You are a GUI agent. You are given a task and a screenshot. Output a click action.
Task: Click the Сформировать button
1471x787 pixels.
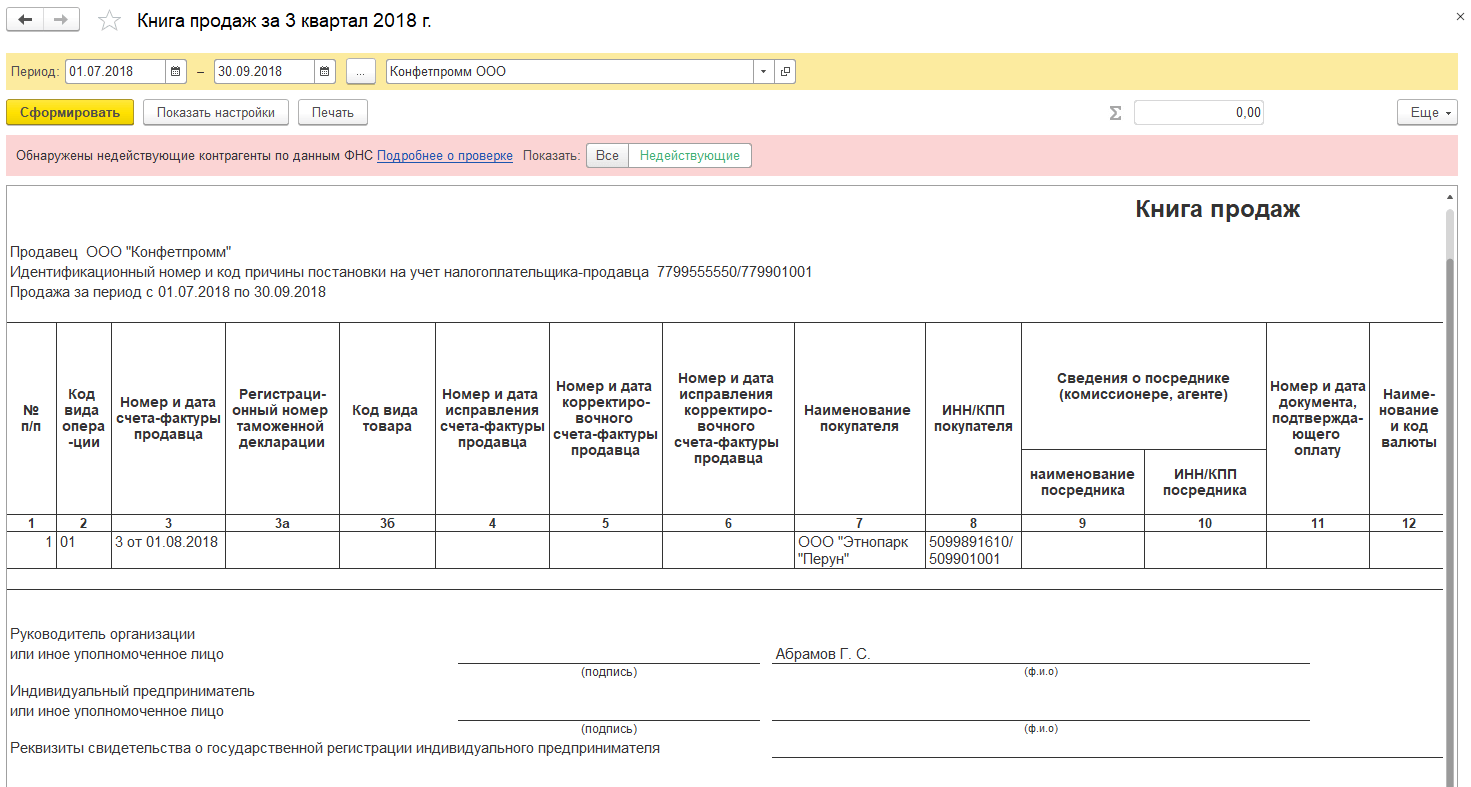click(x=70, y=113)
